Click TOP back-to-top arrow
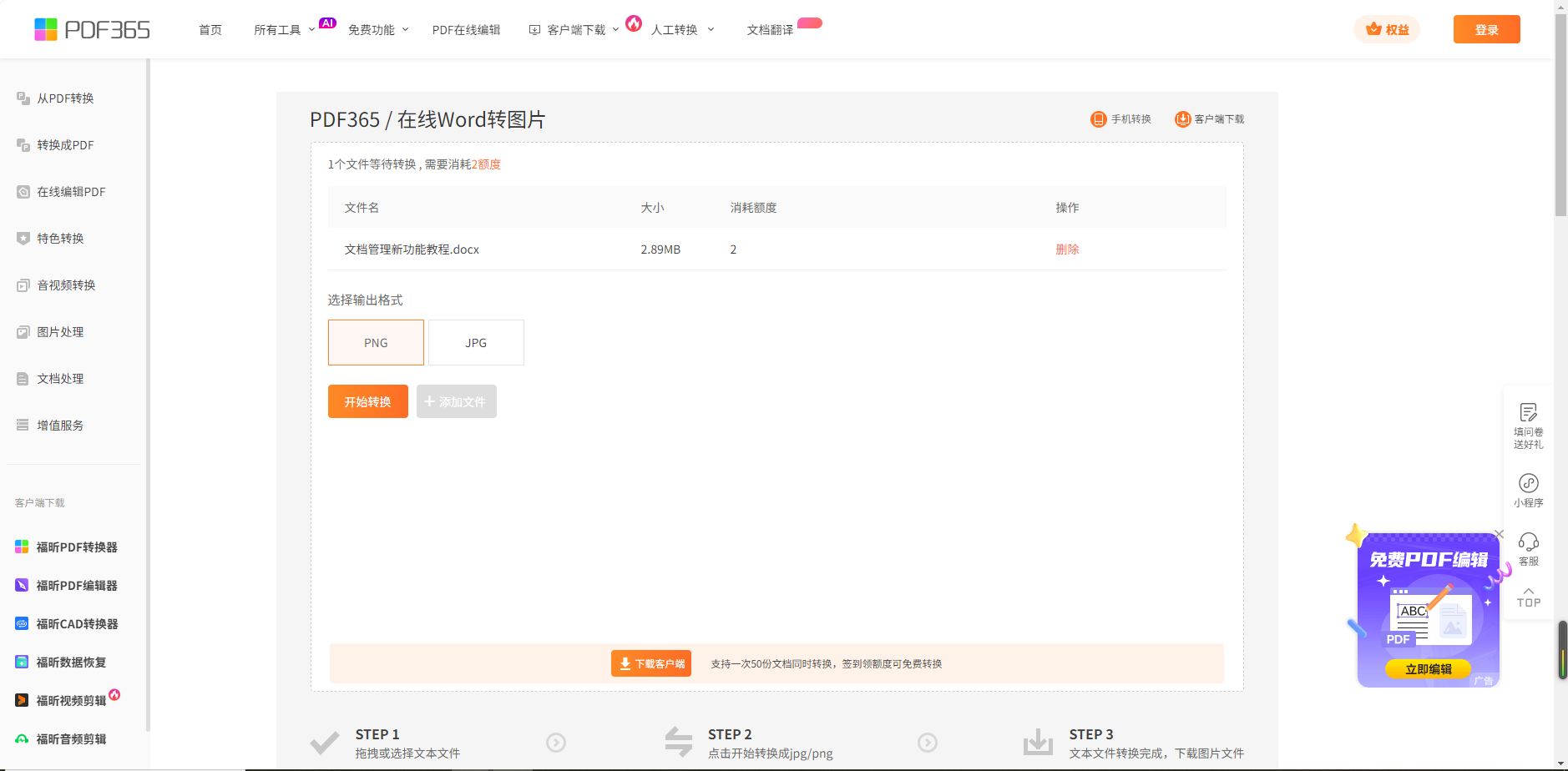This screenshot has height=771, width=1568. (x=1528, y=597)
